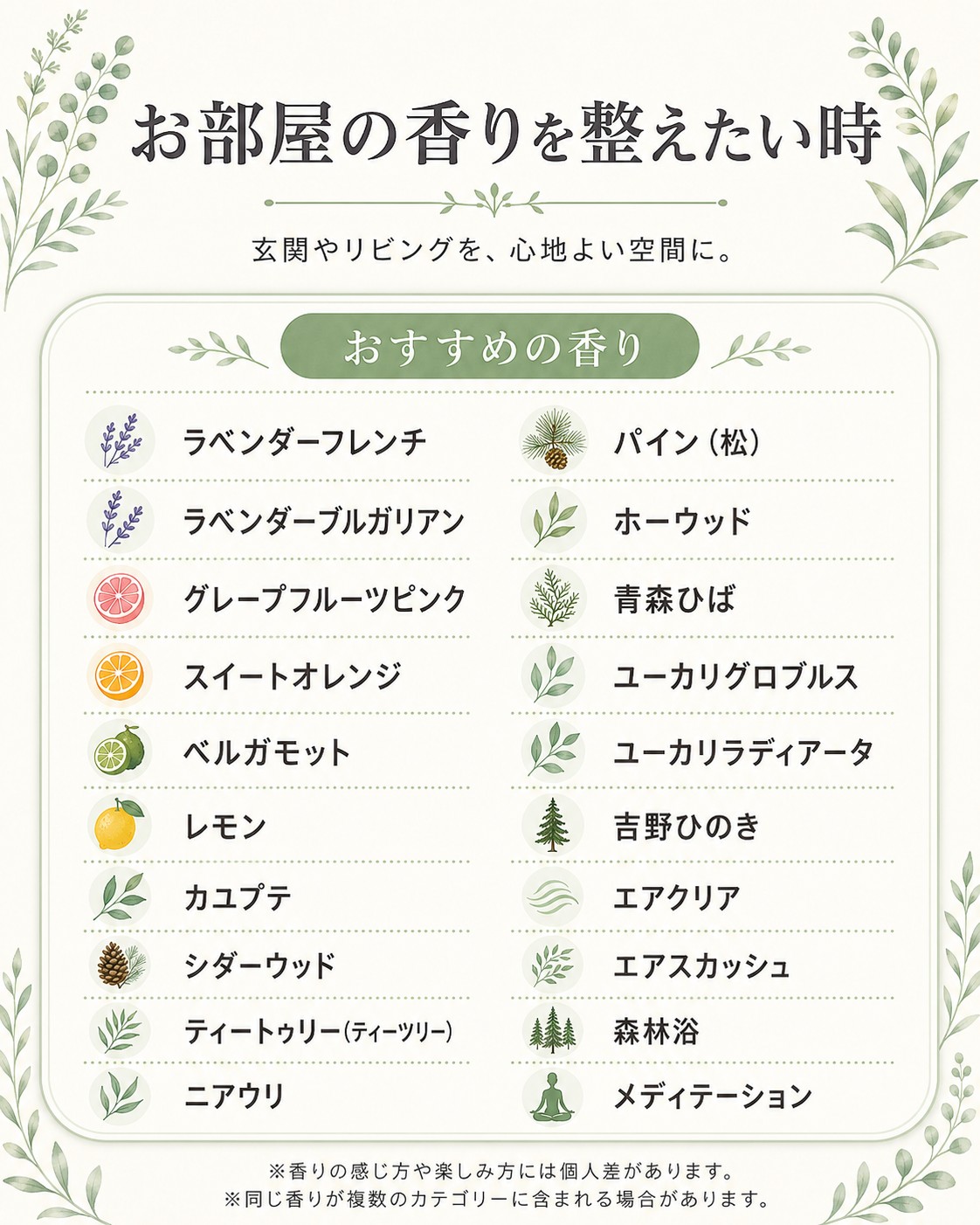Screen dimensions: 980x1225
Task: Select the ホーウッド leaf icon
Action: point(553,520)
